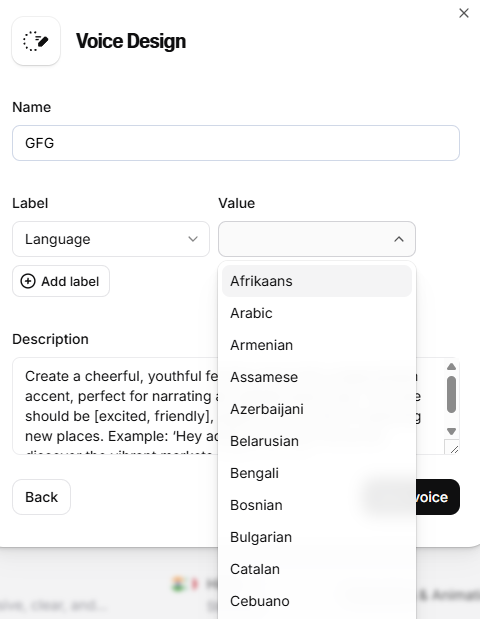Viewport: 480px width, 619px height.
Task: Open the Language label dropdown
Action: click(x=111, y=239)
